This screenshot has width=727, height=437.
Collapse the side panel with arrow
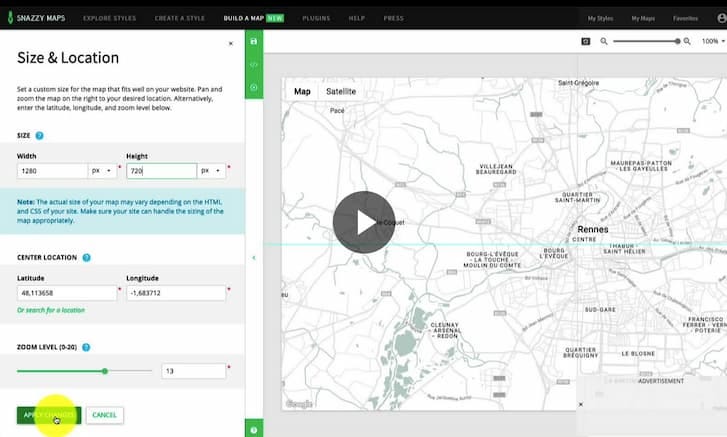tap(254, 258)
